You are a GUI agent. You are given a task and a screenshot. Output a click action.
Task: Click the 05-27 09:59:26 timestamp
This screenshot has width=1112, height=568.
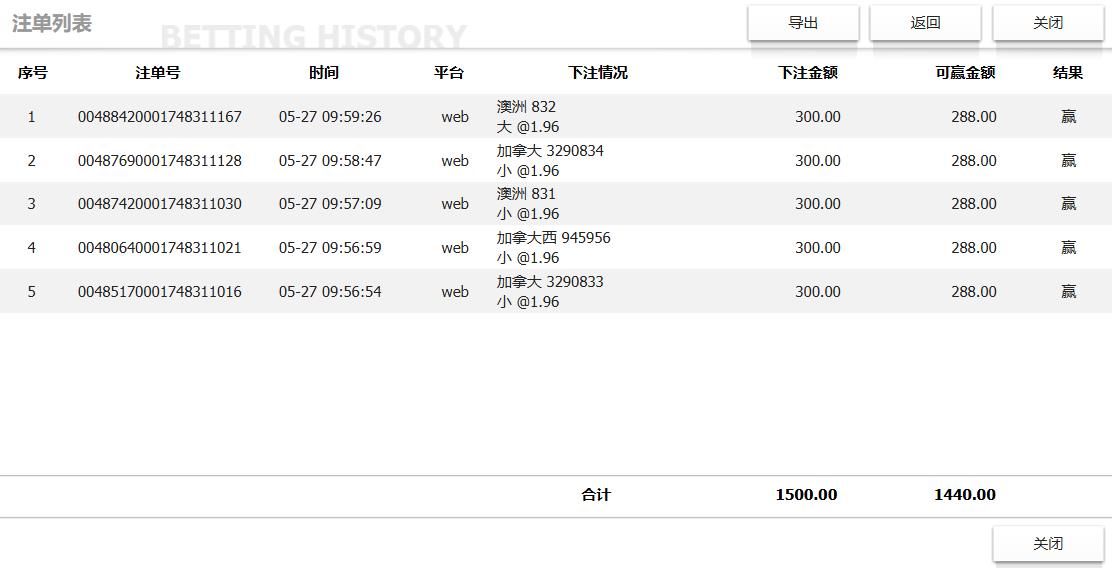click(330, 117)
